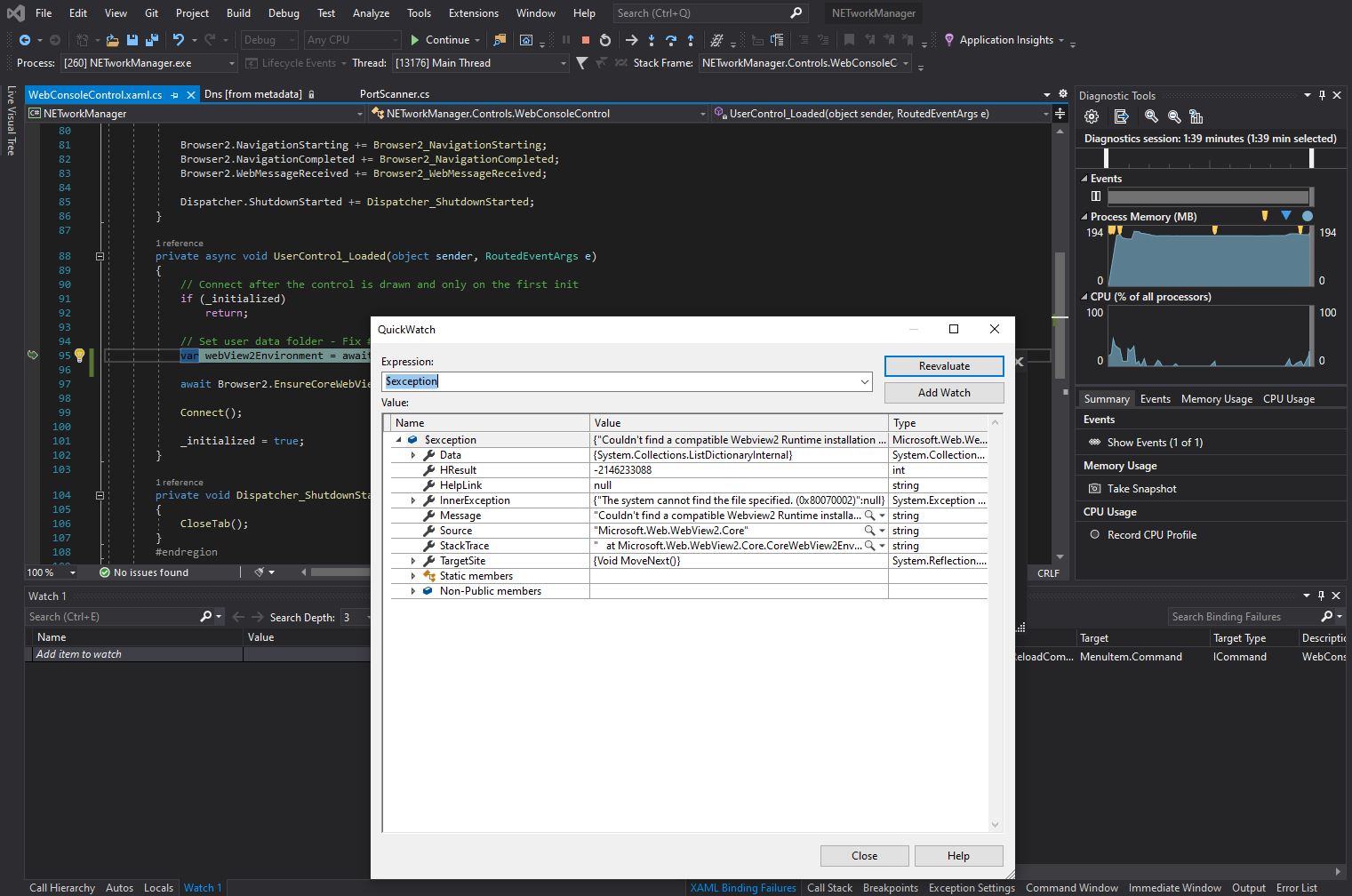The height and width of the screenshot is (896, 1352).
Task: Click the Add Watch button
Action: (943, 392)
